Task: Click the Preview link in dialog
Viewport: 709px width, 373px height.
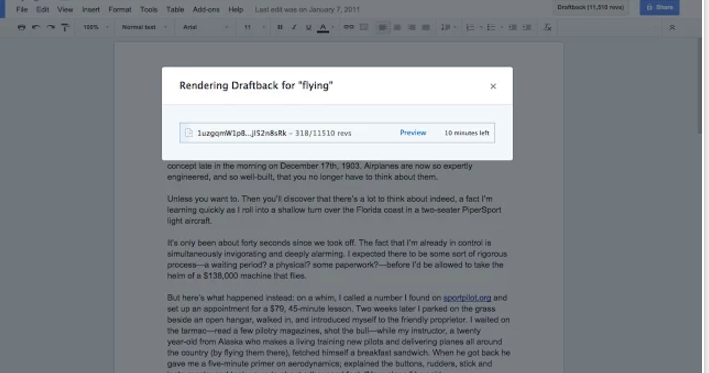Action: click(x=413, y=132)
